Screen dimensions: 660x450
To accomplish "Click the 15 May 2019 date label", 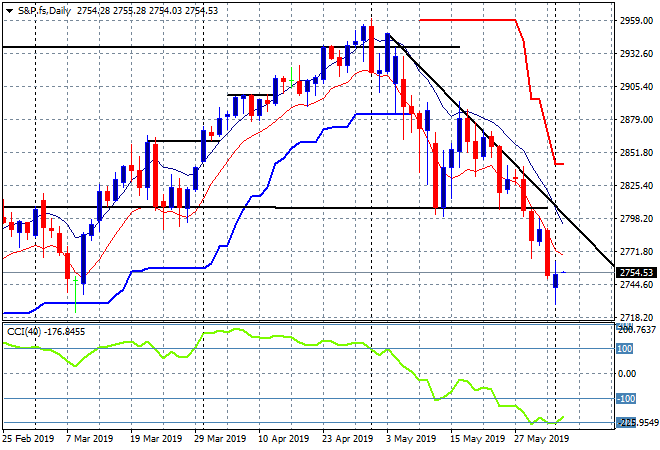I will point(478,439).
